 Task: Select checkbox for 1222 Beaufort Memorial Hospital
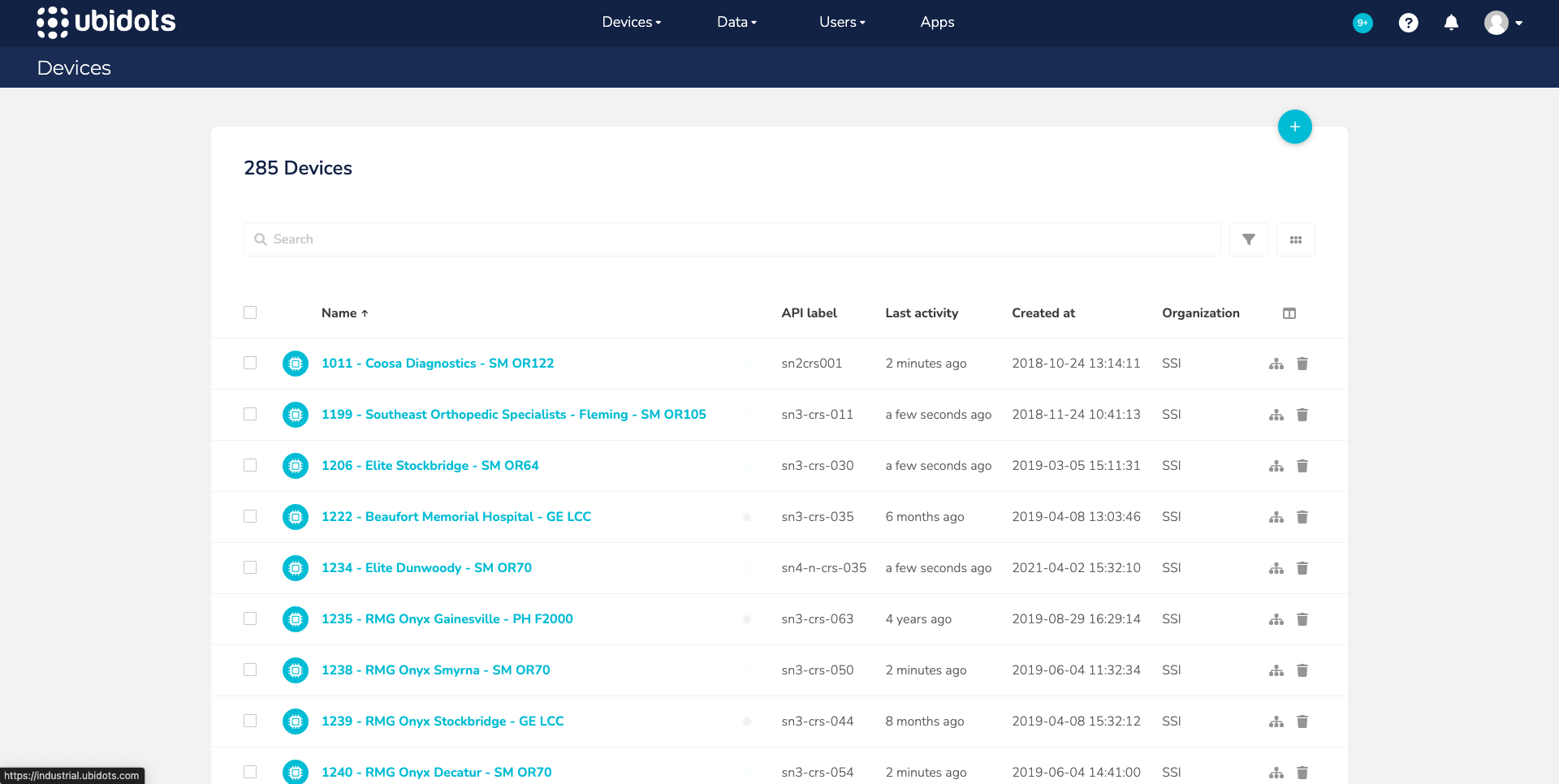click(x=250, y=516)
